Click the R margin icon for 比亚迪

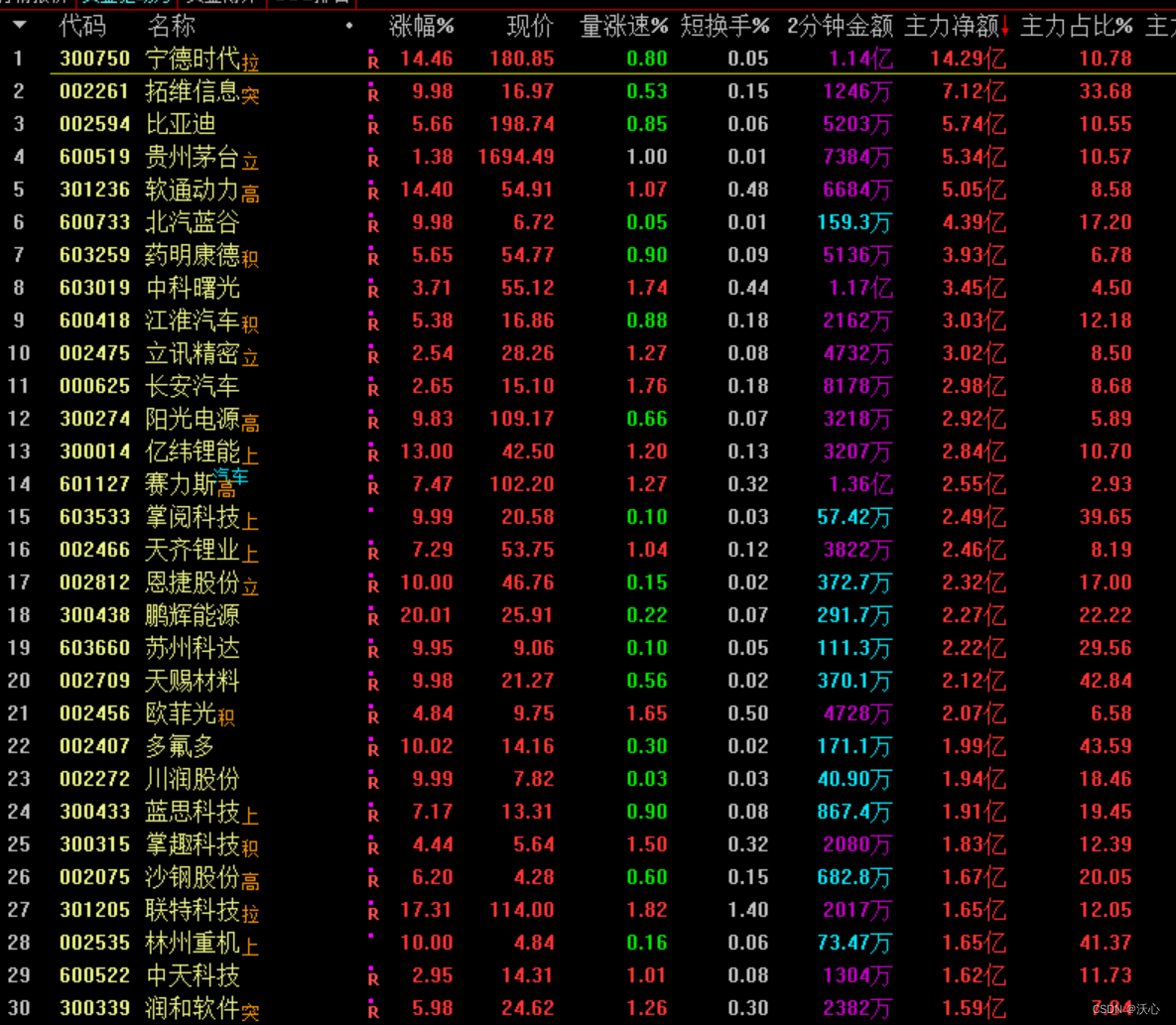click(373, 126)
